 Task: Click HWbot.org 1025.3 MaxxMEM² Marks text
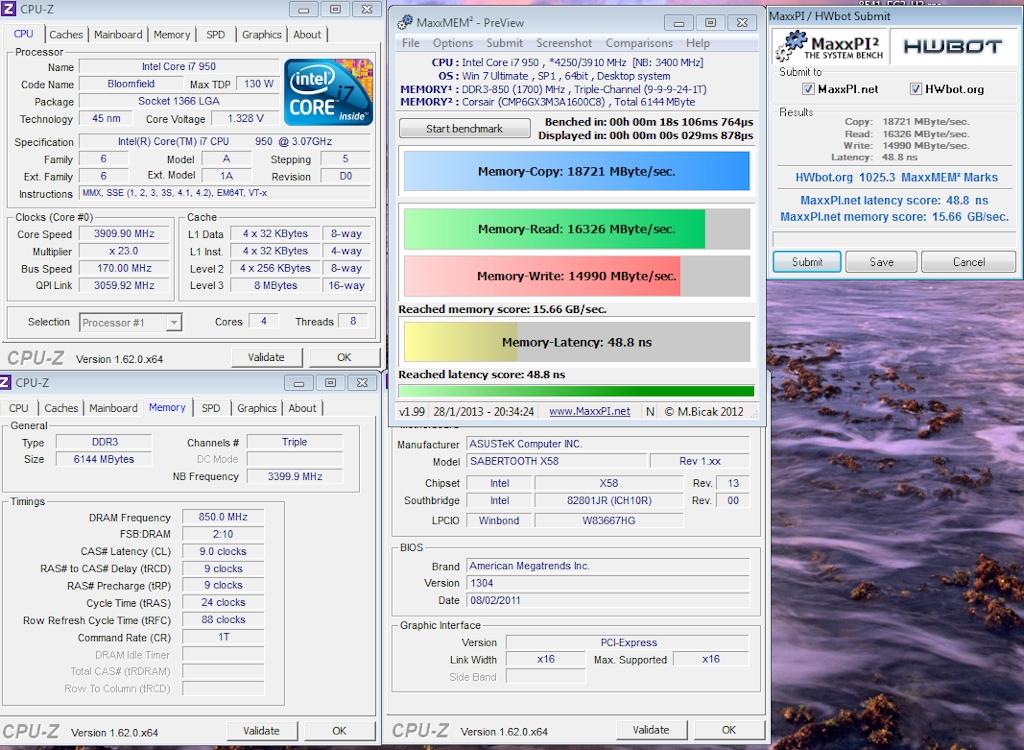click(896, 177)
